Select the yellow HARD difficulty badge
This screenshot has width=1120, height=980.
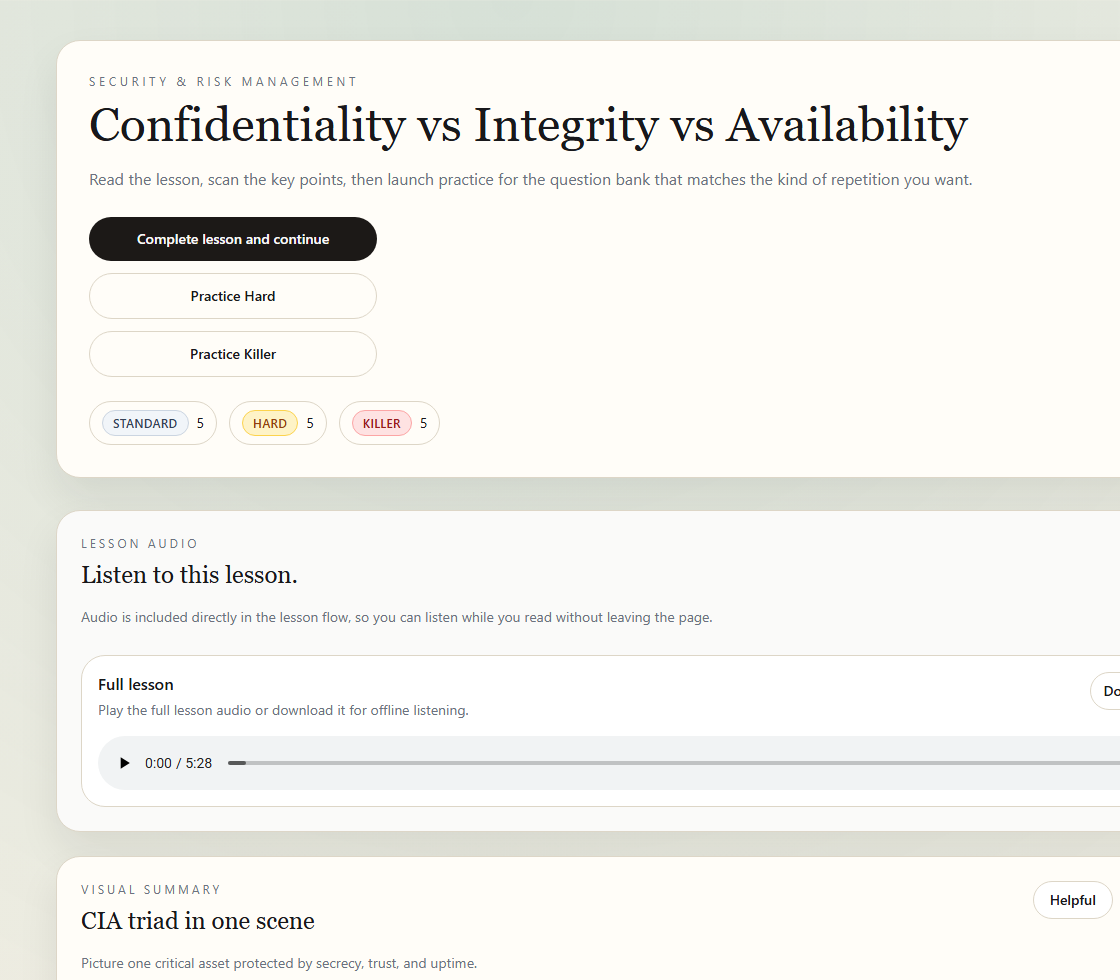tap(270, 424)
